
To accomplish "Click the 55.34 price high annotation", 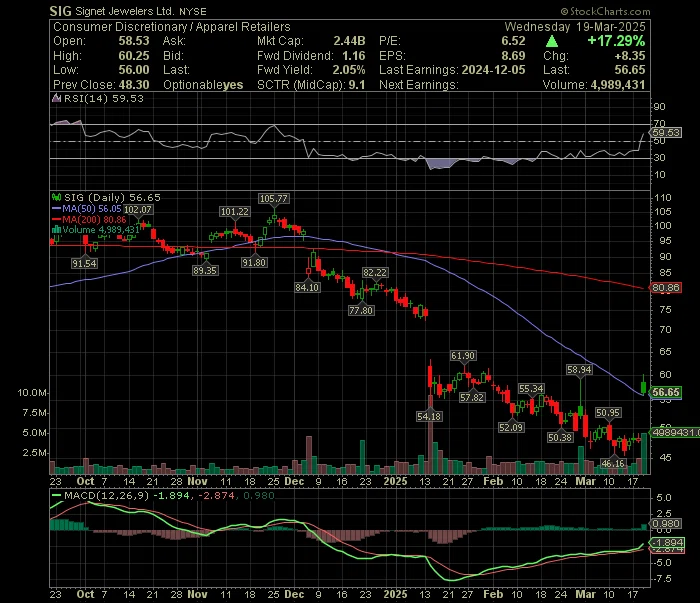I will coord(531,389).
